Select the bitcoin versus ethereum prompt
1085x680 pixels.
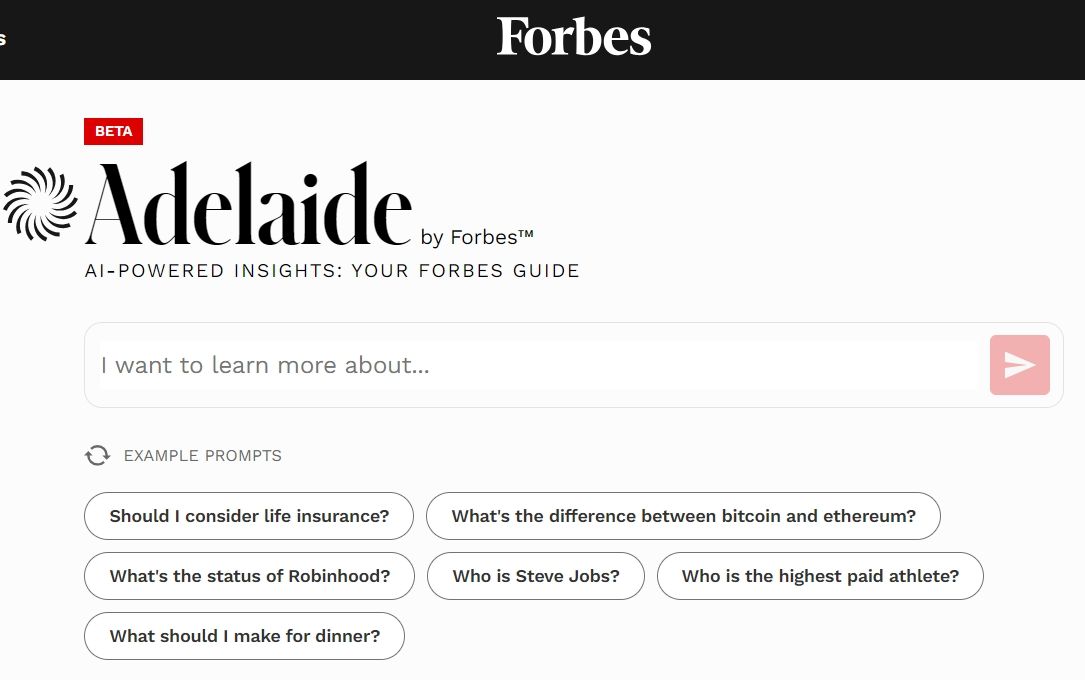(684, 516)
